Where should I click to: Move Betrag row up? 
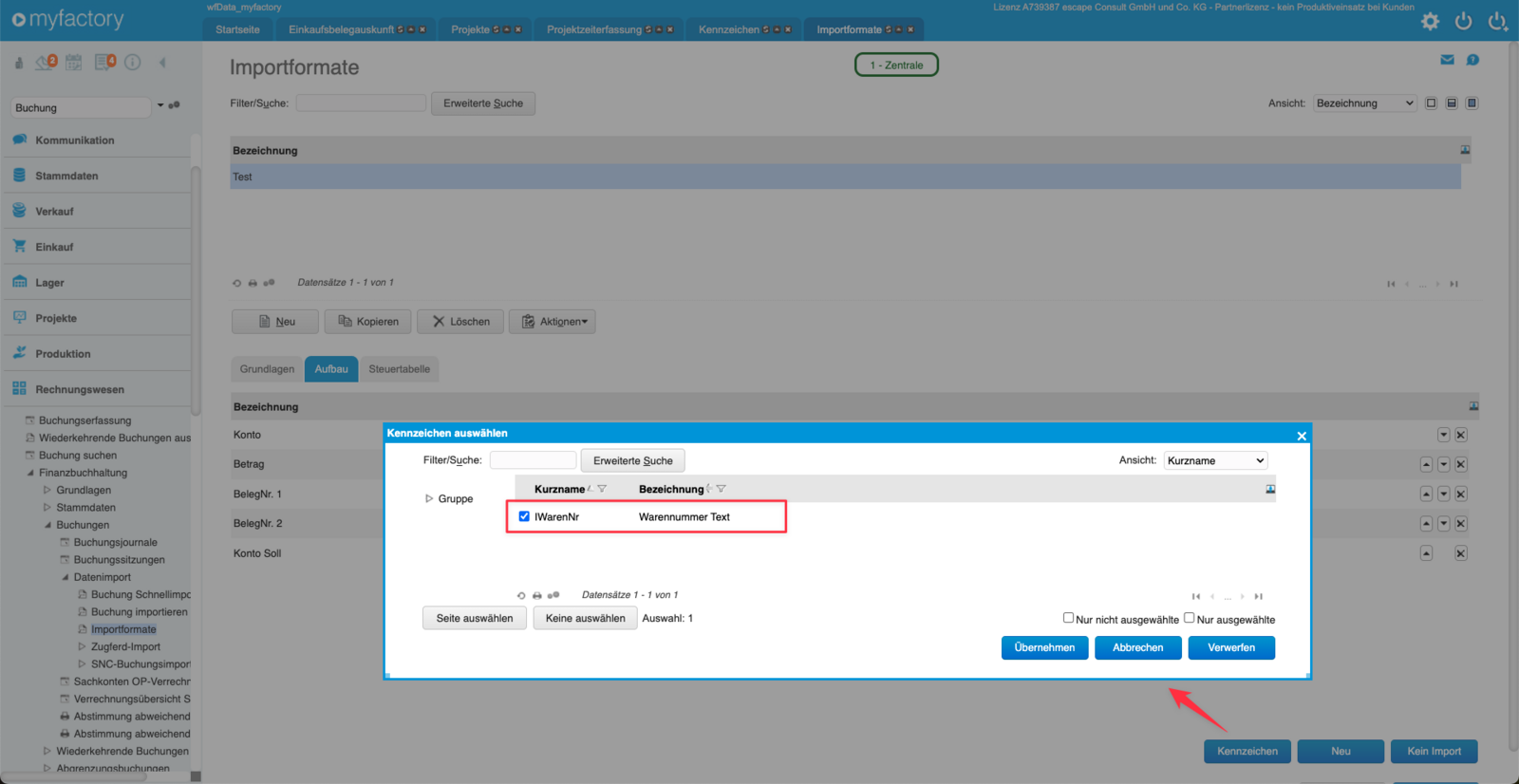coord(1426,464)
